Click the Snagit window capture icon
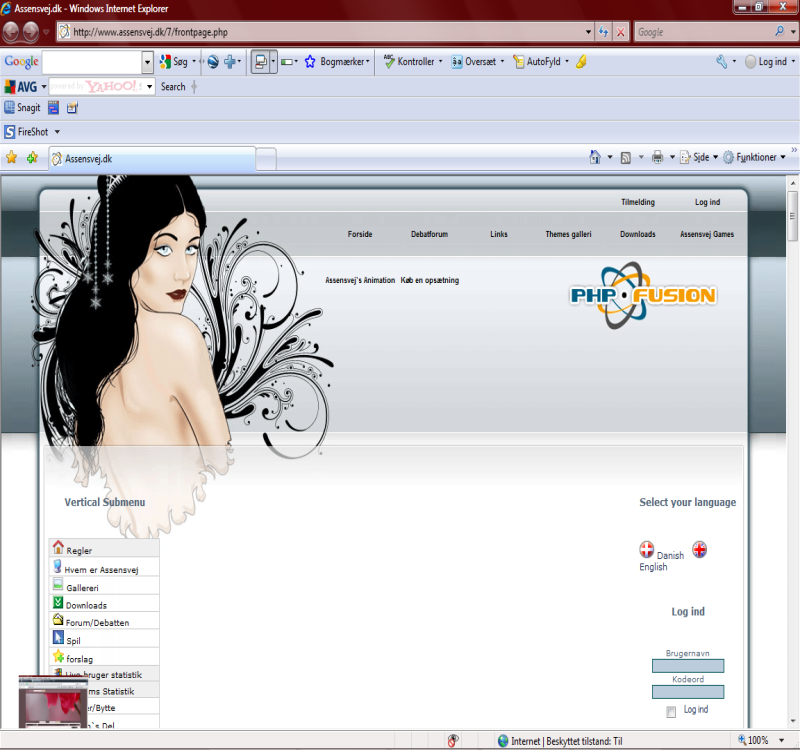The image size is (800, 750). (54, 108)
